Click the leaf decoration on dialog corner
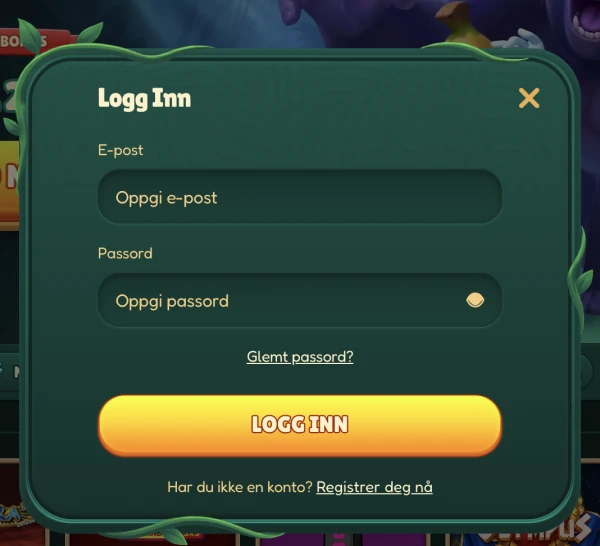The width and height of the screenshot is (600, 546). pos(31,36)
